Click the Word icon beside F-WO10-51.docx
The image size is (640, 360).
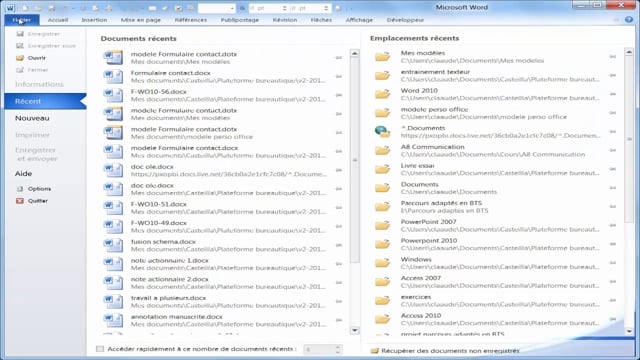pyautogui.click(x=113, y=208)
